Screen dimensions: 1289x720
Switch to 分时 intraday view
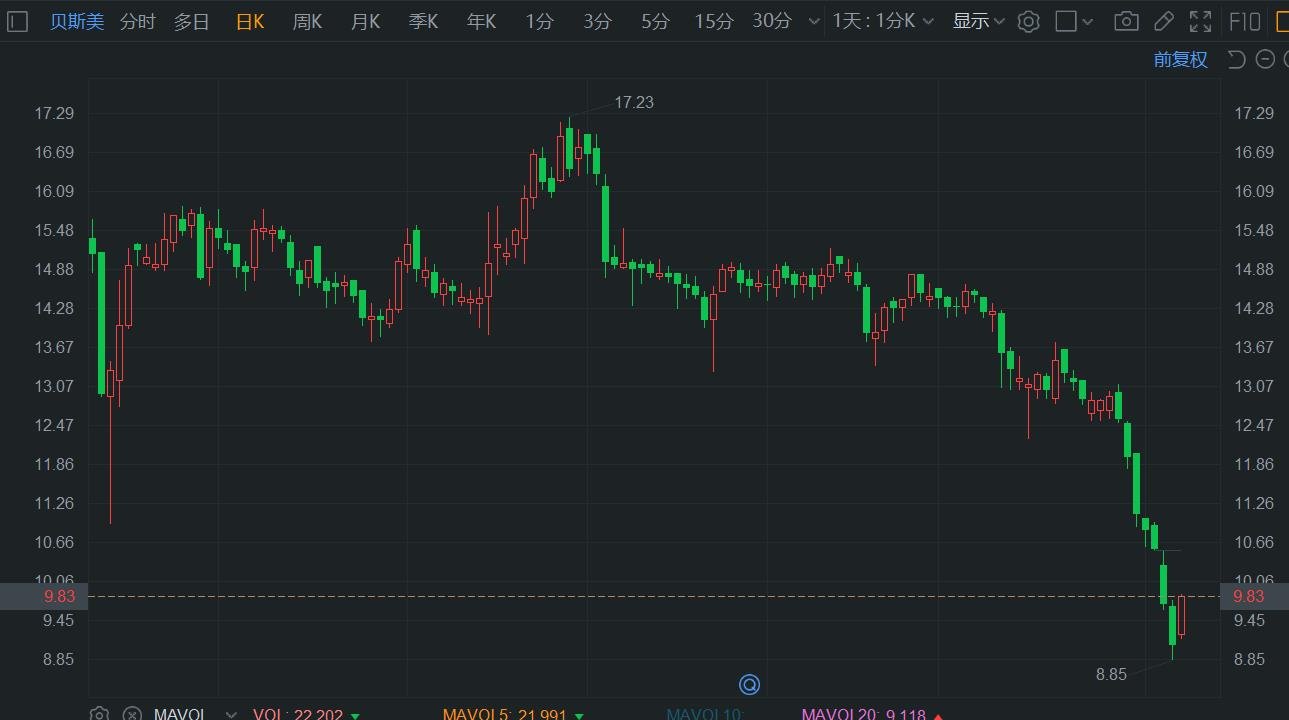138,21
